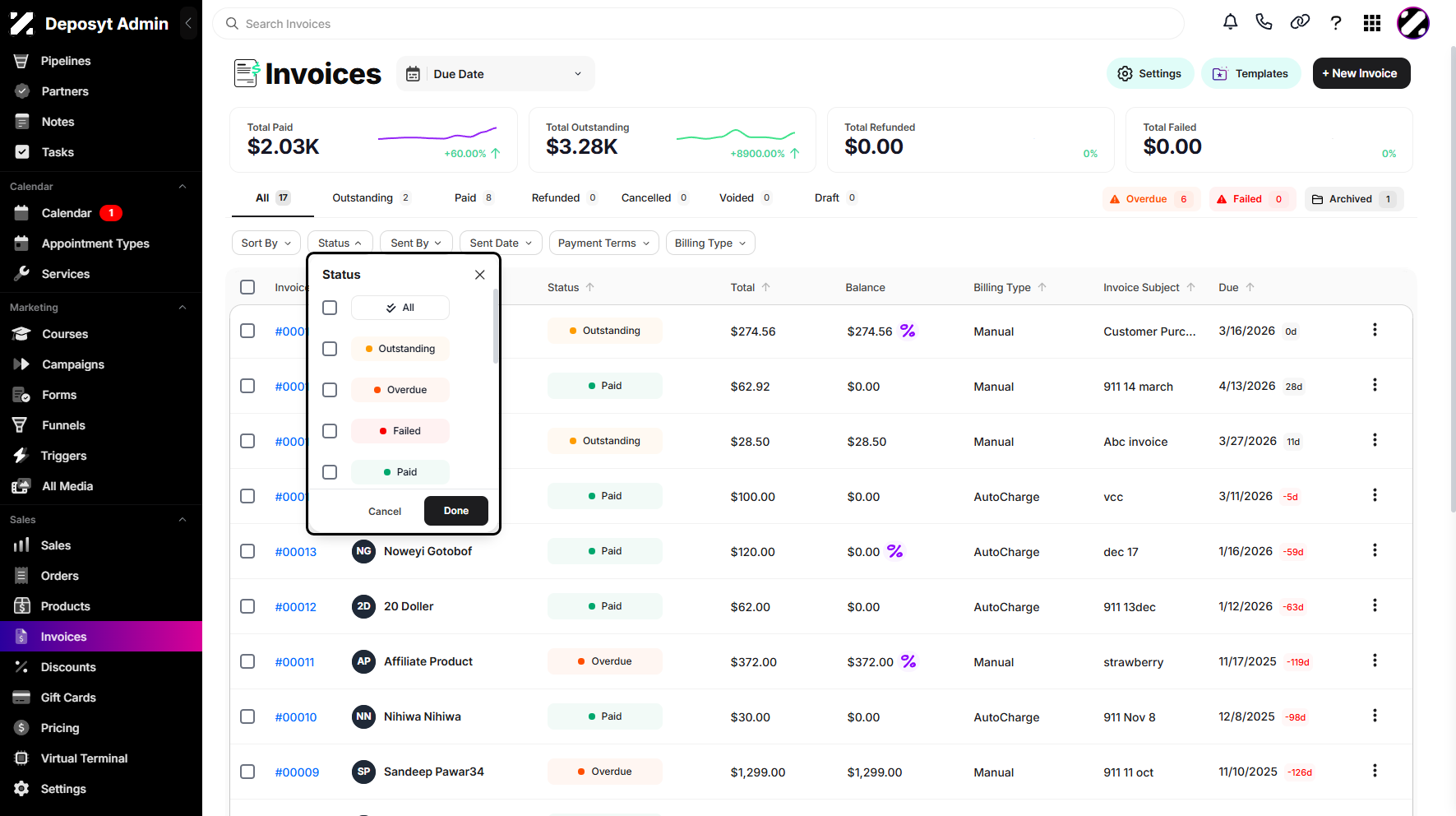Click the link icon in top bar
Screen dimensions: 1456x816
(1300, 22)
